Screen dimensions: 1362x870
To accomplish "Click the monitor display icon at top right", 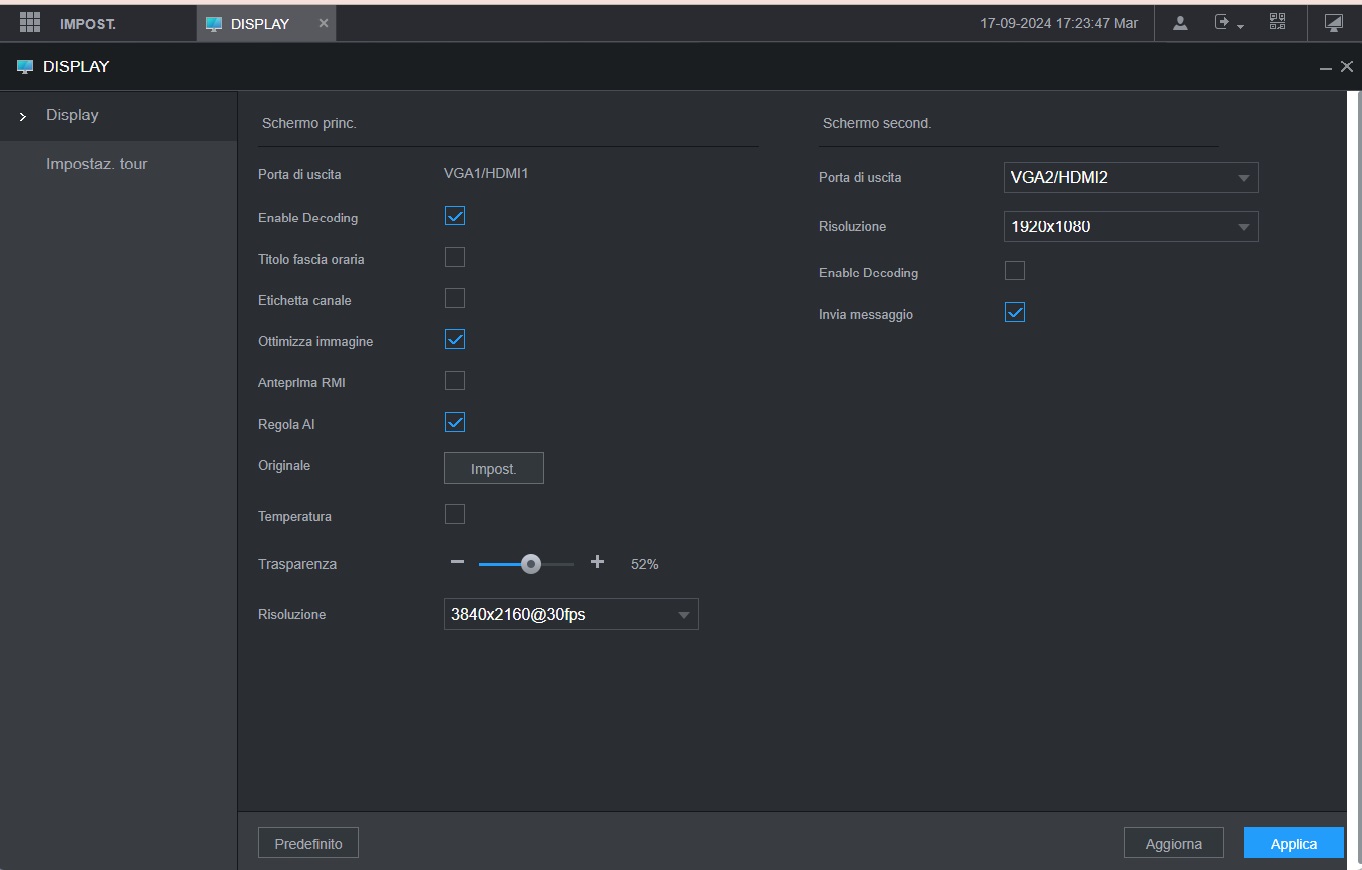I will (1333, 23).
